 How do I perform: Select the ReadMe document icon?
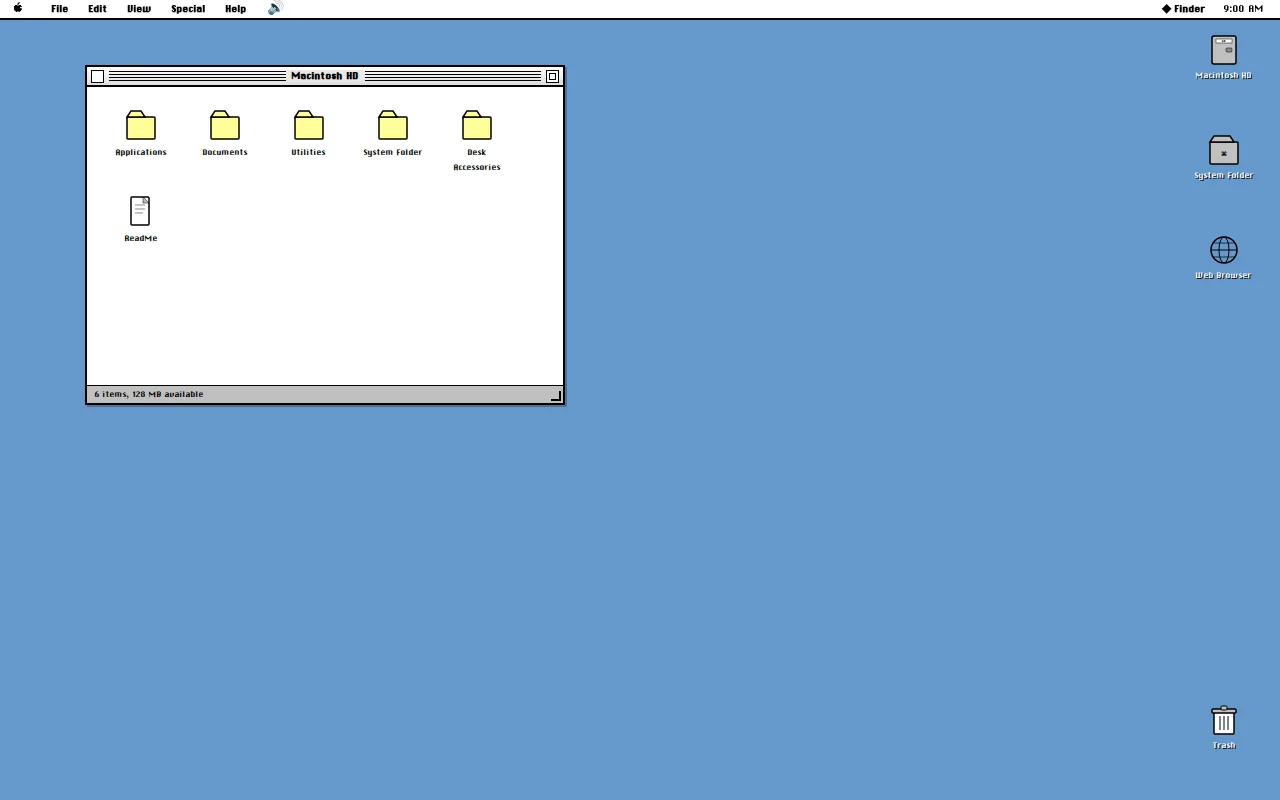click(140, 211)
